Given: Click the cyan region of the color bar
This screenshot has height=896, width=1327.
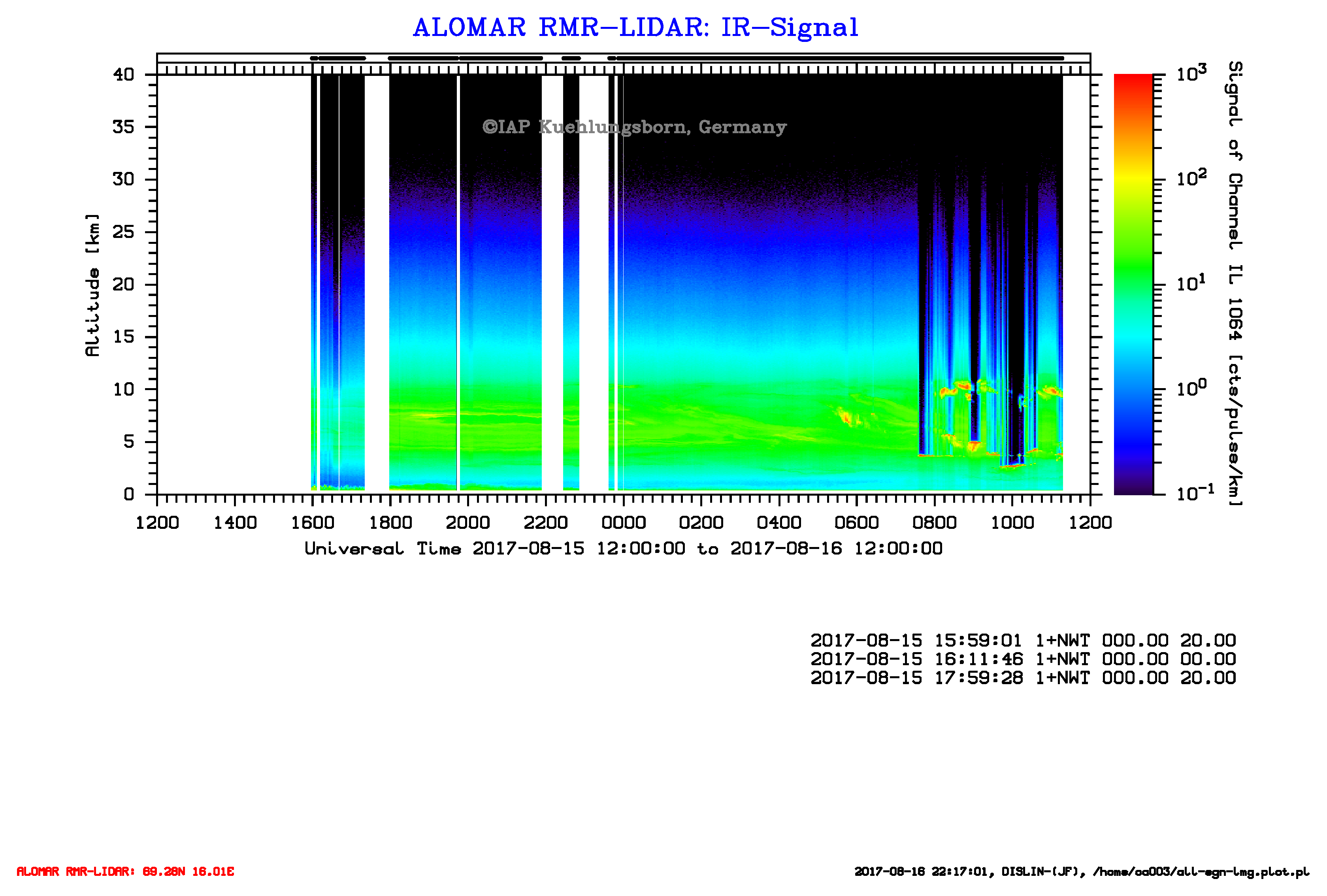Looking at the screenshot, I should click(1133, 340).
